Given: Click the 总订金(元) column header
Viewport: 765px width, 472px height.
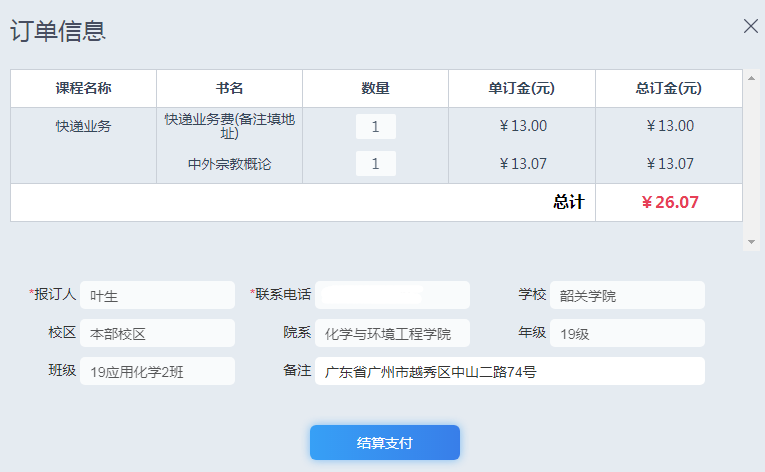Looking at the screenshot, I should (x=668, y=88).
